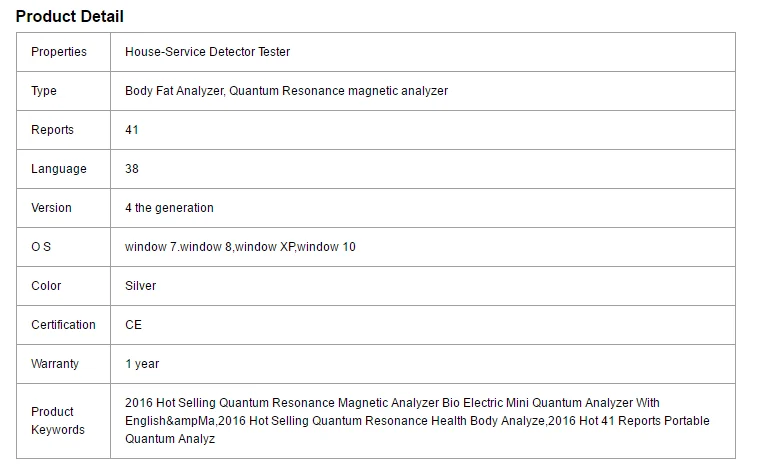The height and width of the screenshot is (468, 762).
Task: Click the Warranty label cell
Action: (x=55, y=364)
